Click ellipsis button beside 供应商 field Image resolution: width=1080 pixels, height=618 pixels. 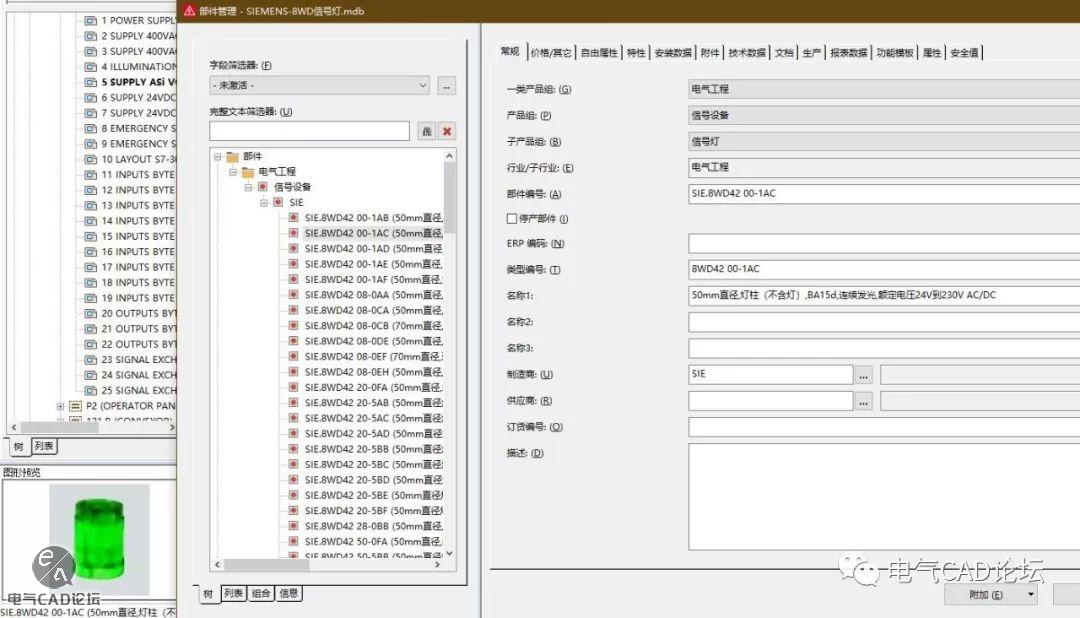863,401
